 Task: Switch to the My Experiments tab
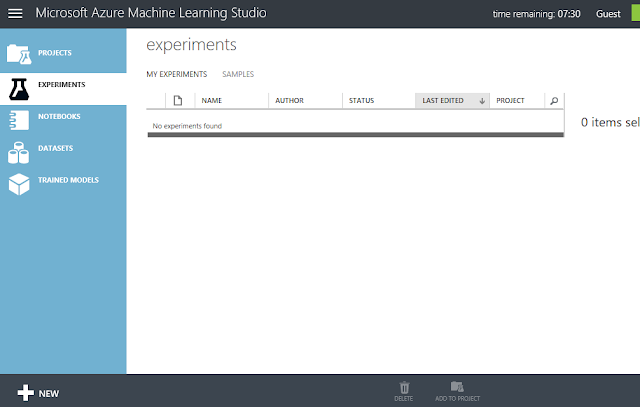click(176, 74)
